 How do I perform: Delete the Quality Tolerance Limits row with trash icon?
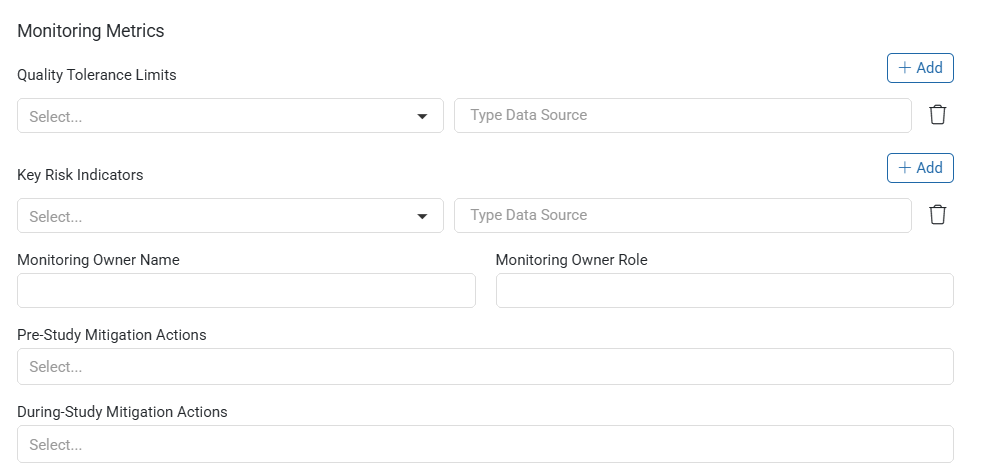(937, 115)
